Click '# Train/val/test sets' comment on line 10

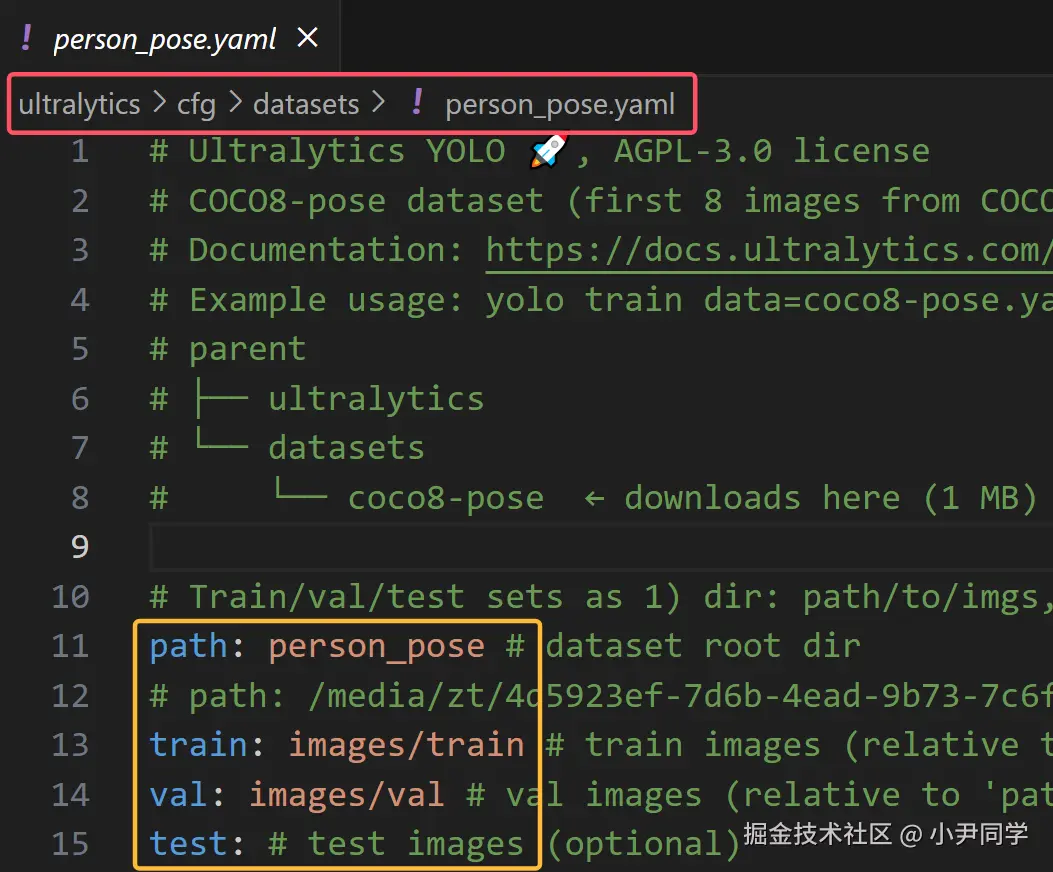click(356, 597)
